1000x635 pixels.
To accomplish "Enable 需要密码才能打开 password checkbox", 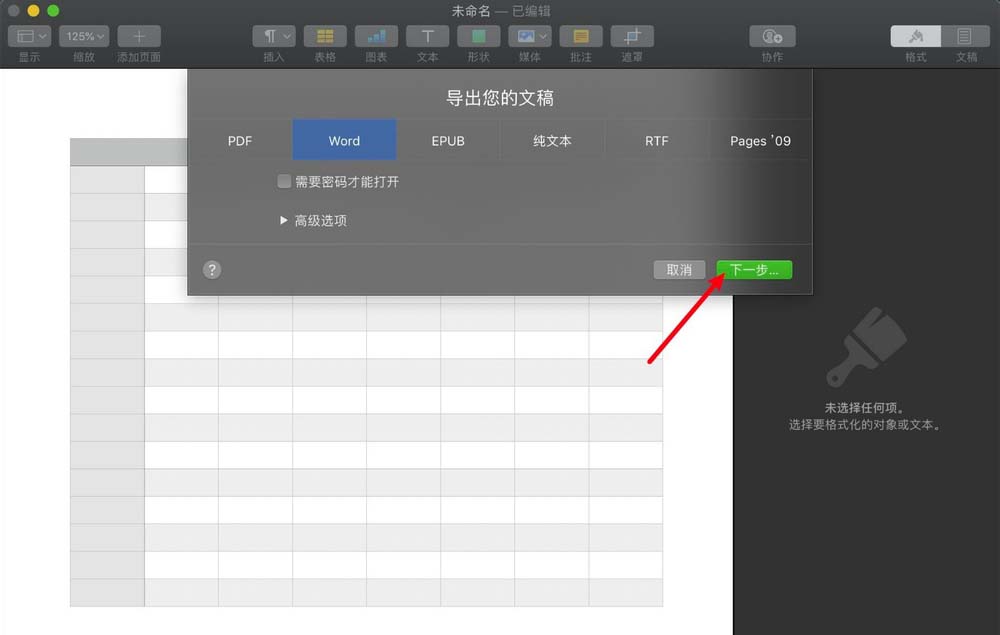I will pyautogui.click(x=284, y=182).
